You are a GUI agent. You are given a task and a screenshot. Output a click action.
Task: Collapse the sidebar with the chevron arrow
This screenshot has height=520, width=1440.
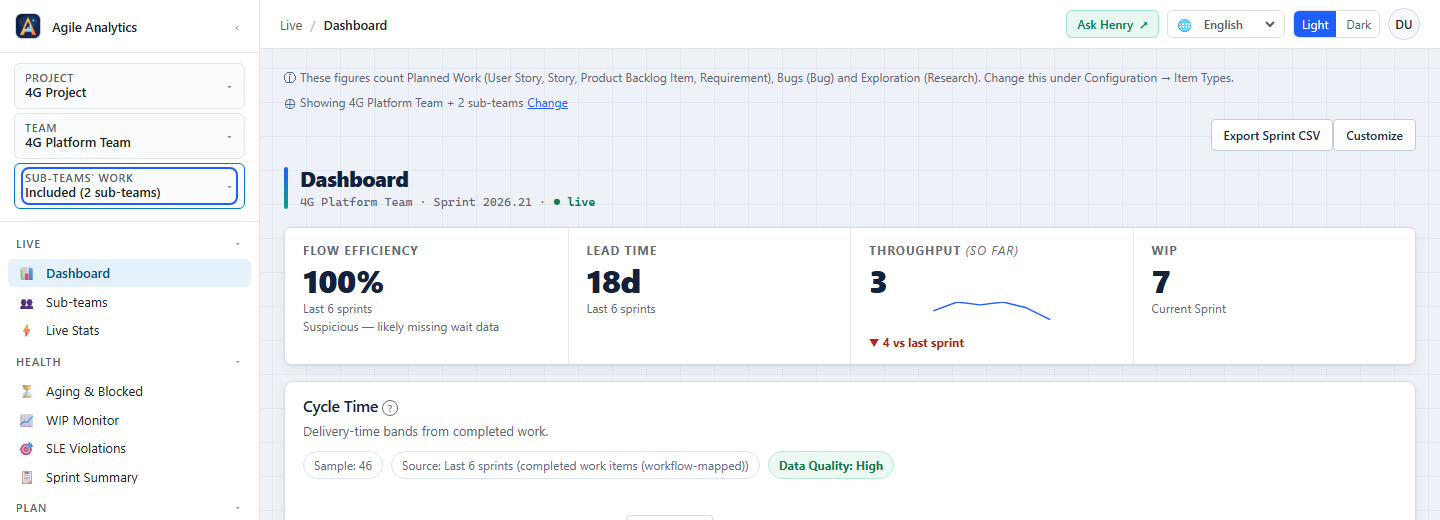pyautogui.click(x=237, y=28)
